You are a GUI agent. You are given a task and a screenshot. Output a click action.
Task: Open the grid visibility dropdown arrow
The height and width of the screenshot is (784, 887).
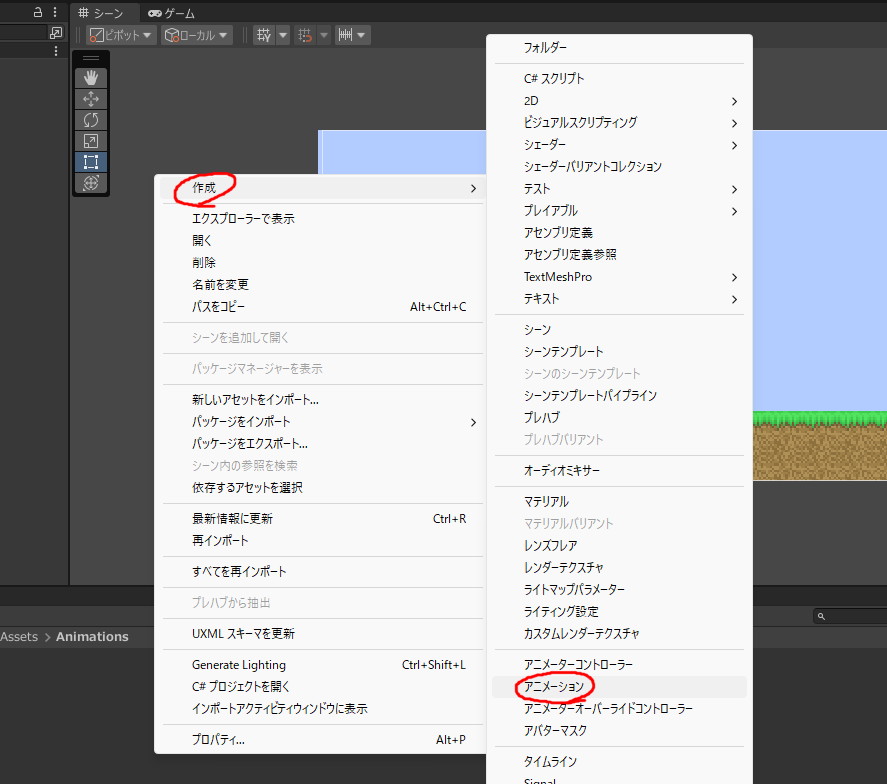[x=283, y=35]
